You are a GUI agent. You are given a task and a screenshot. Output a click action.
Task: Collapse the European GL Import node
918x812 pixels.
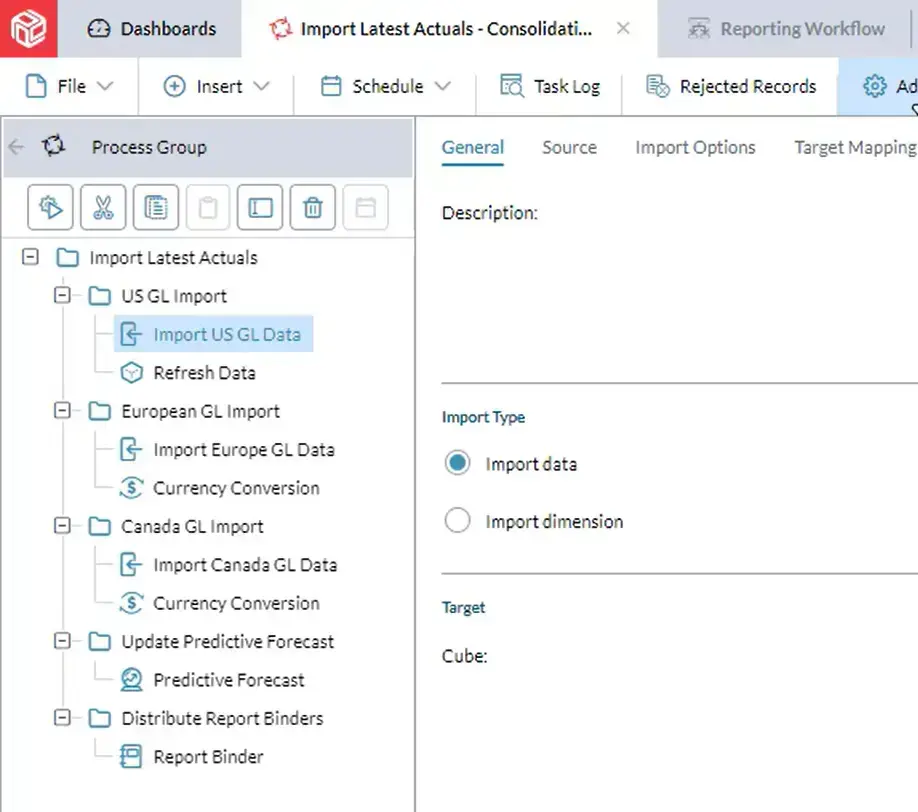[x=63, y=411]
